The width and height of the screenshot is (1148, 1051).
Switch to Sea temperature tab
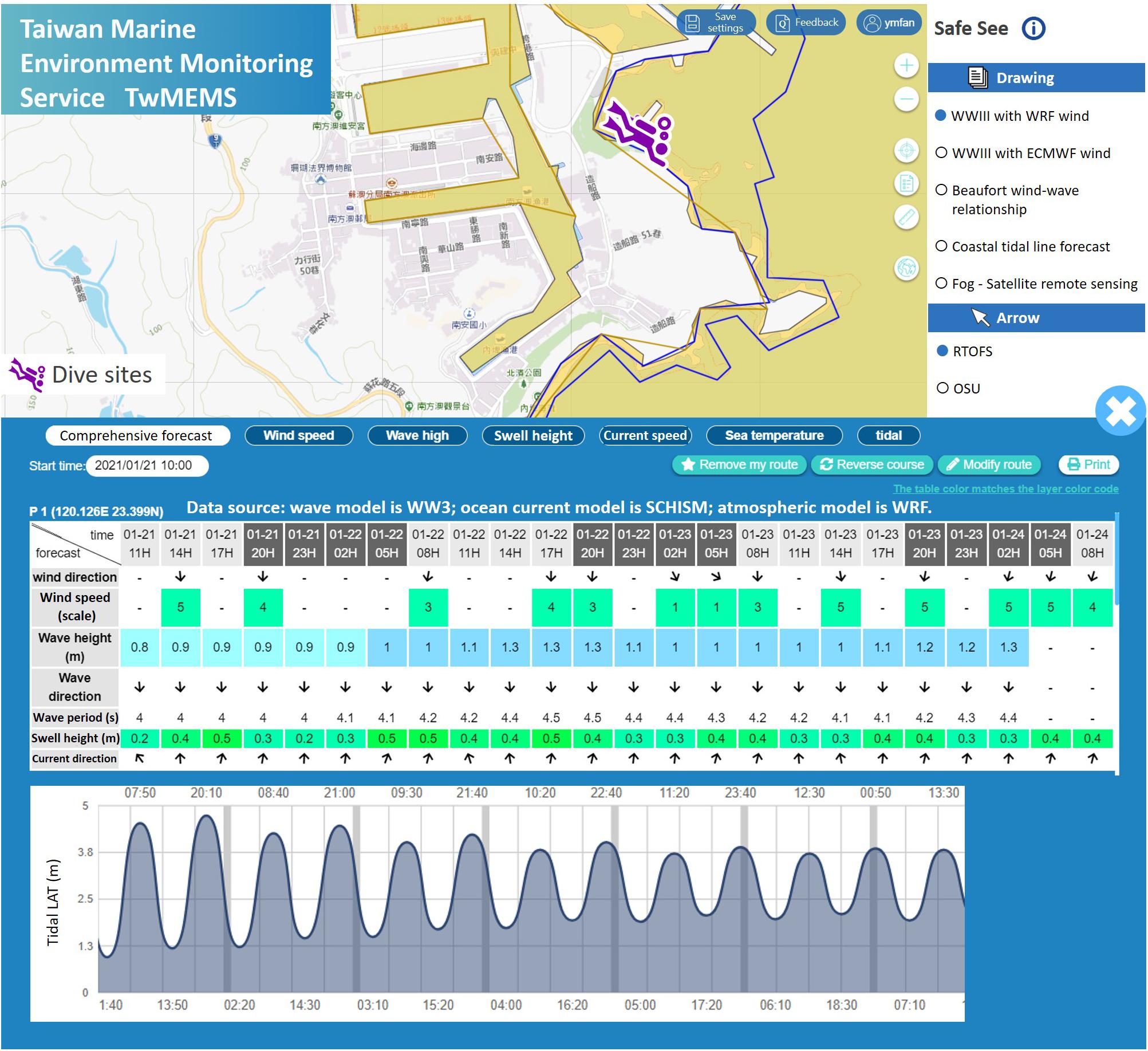(774, 435)
